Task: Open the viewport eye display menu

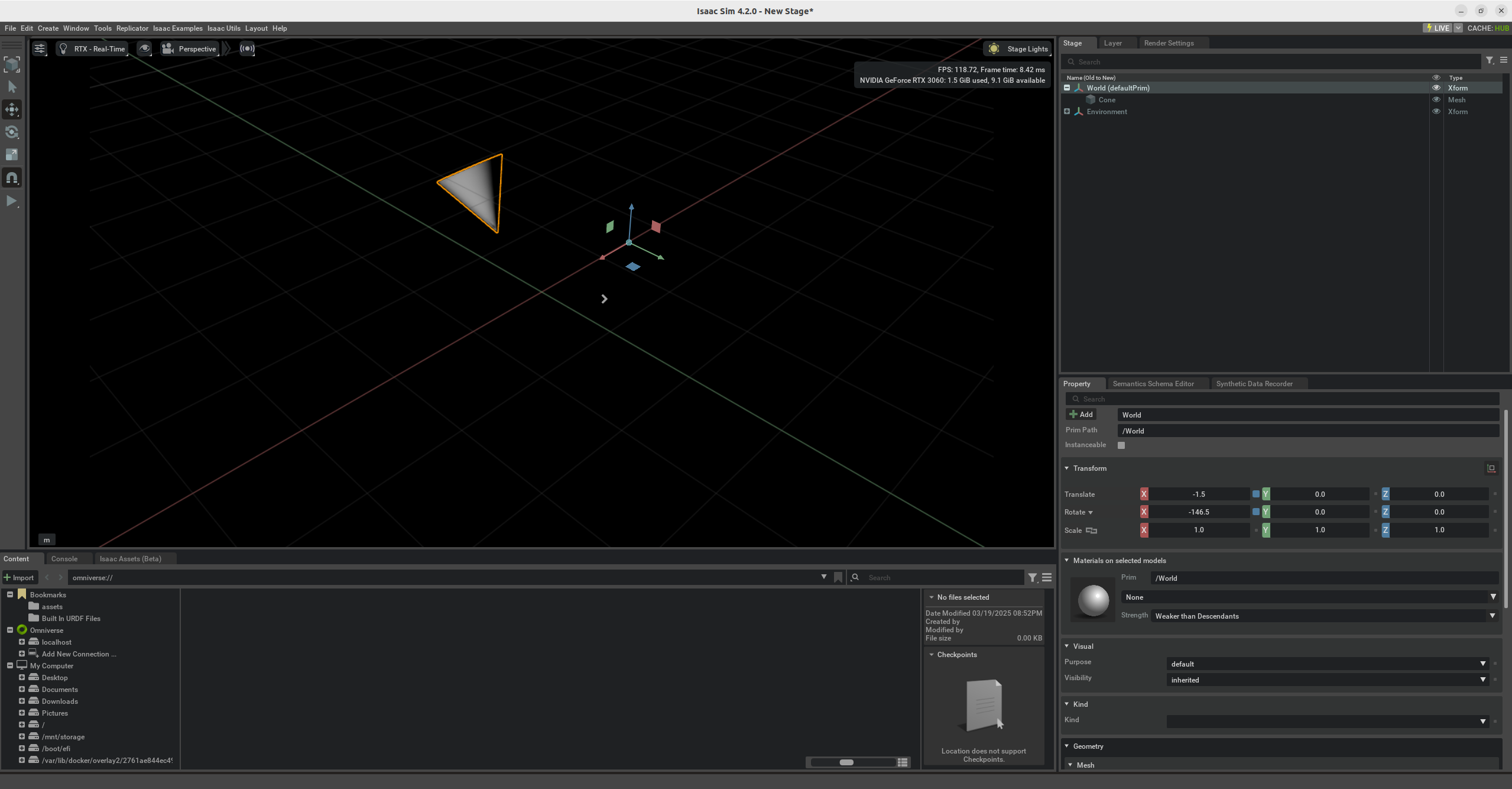Action: pyautogui.click(x=144, y=49)
